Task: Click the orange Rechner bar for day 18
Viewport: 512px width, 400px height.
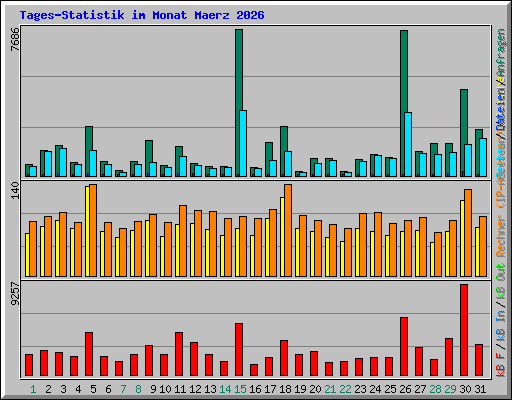Action: pos(288,230)
